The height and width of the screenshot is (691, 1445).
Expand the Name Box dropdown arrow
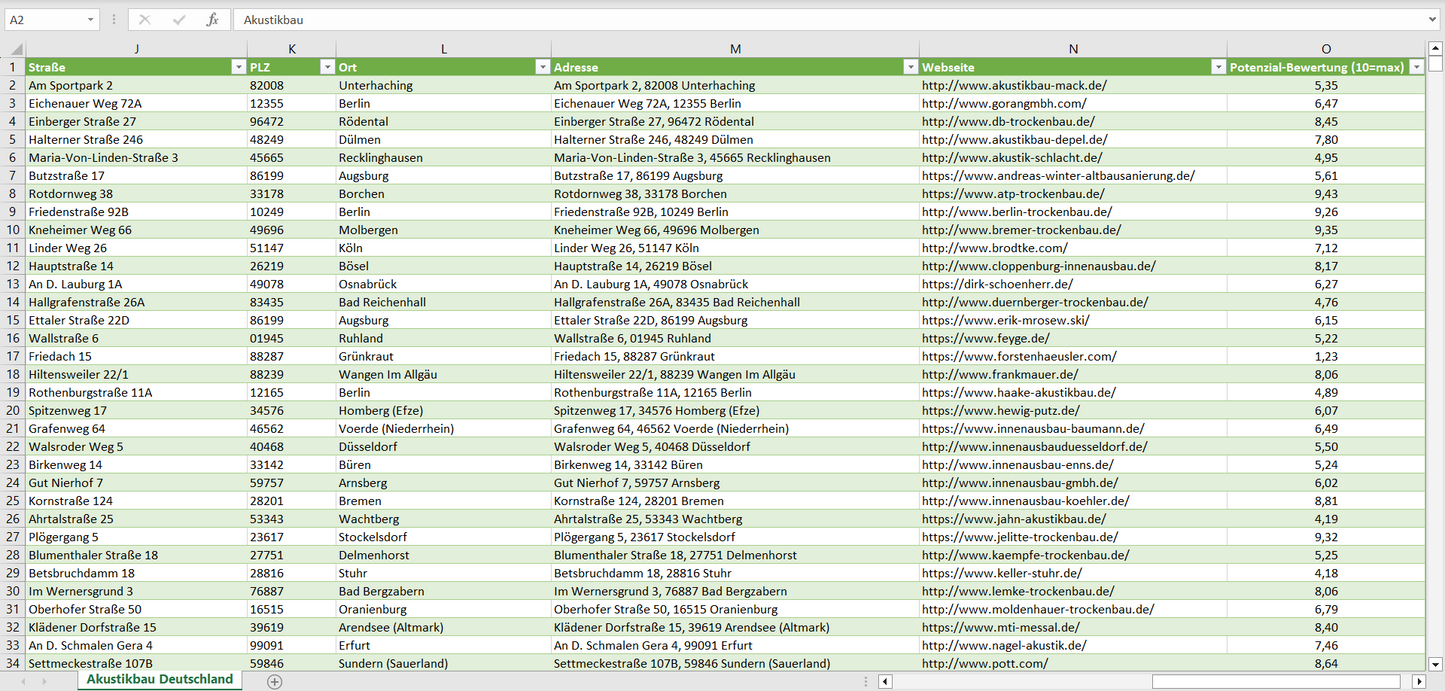click(x=90, y=20)
